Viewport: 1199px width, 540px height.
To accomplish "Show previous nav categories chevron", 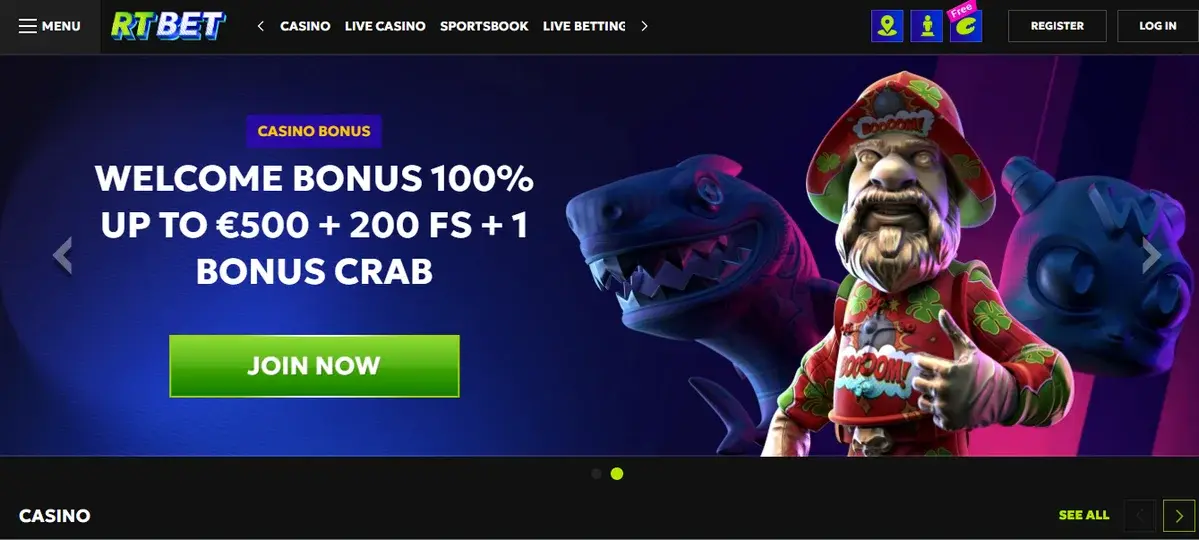I will click(x=261, y=26).
